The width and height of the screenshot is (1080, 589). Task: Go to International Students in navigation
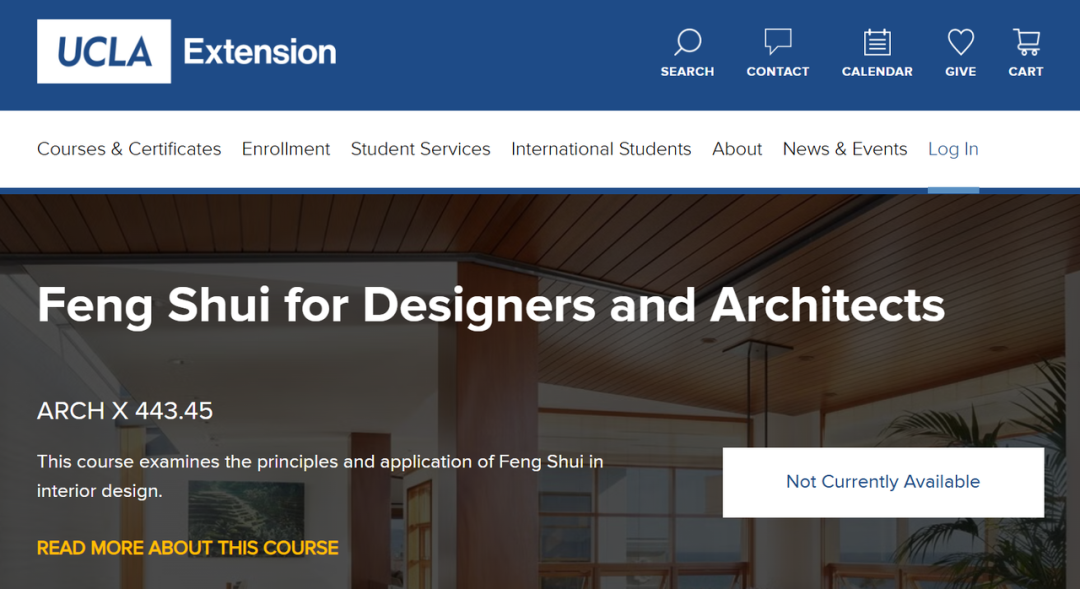(601, 149)
